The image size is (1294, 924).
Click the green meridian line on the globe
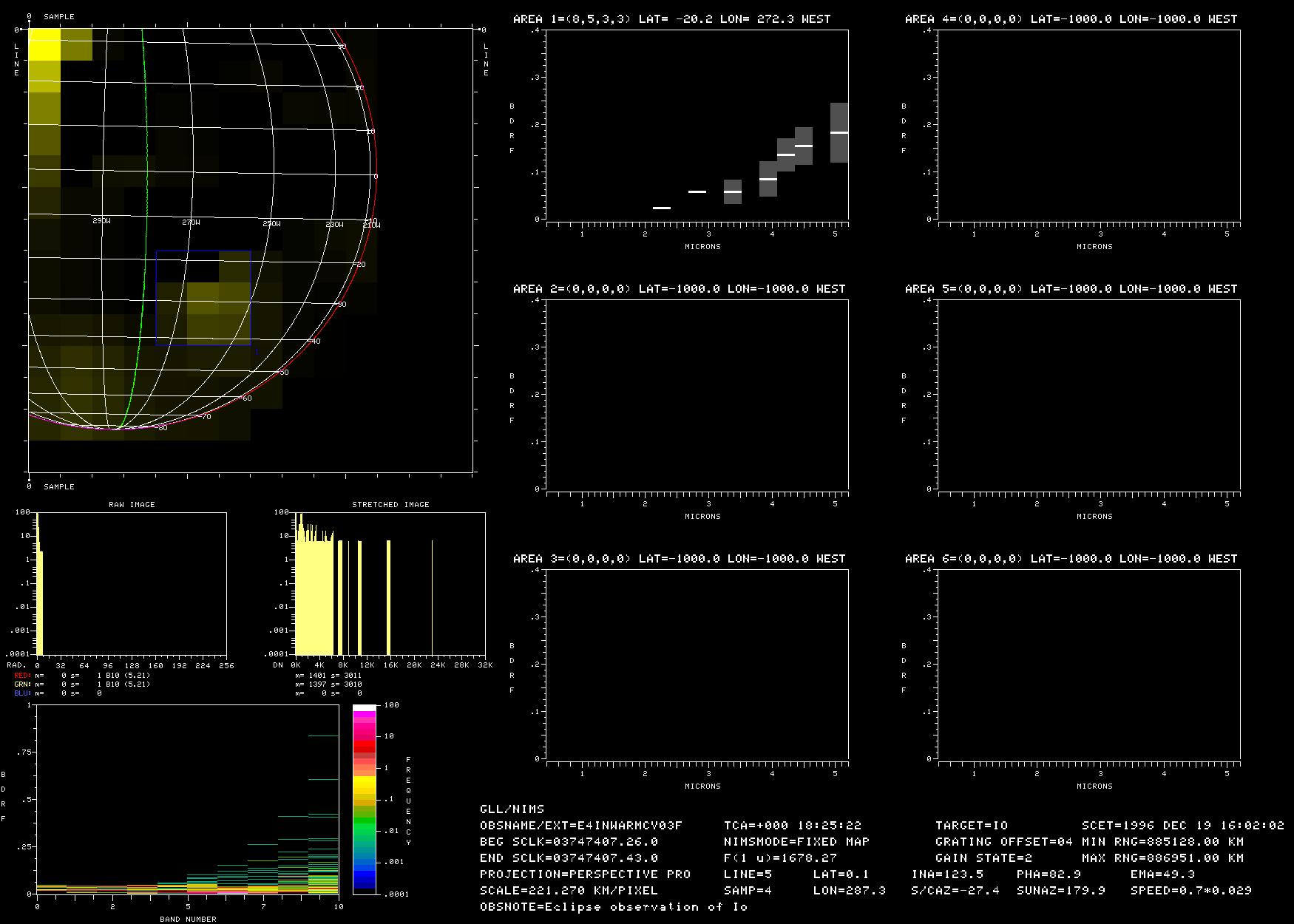tap(145, 222)
